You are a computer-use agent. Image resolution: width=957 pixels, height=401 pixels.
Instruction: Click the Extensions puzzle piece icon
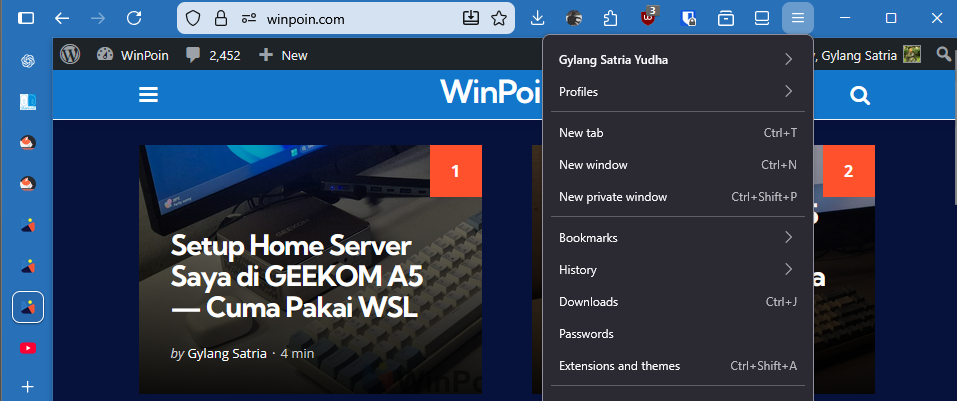611,18
